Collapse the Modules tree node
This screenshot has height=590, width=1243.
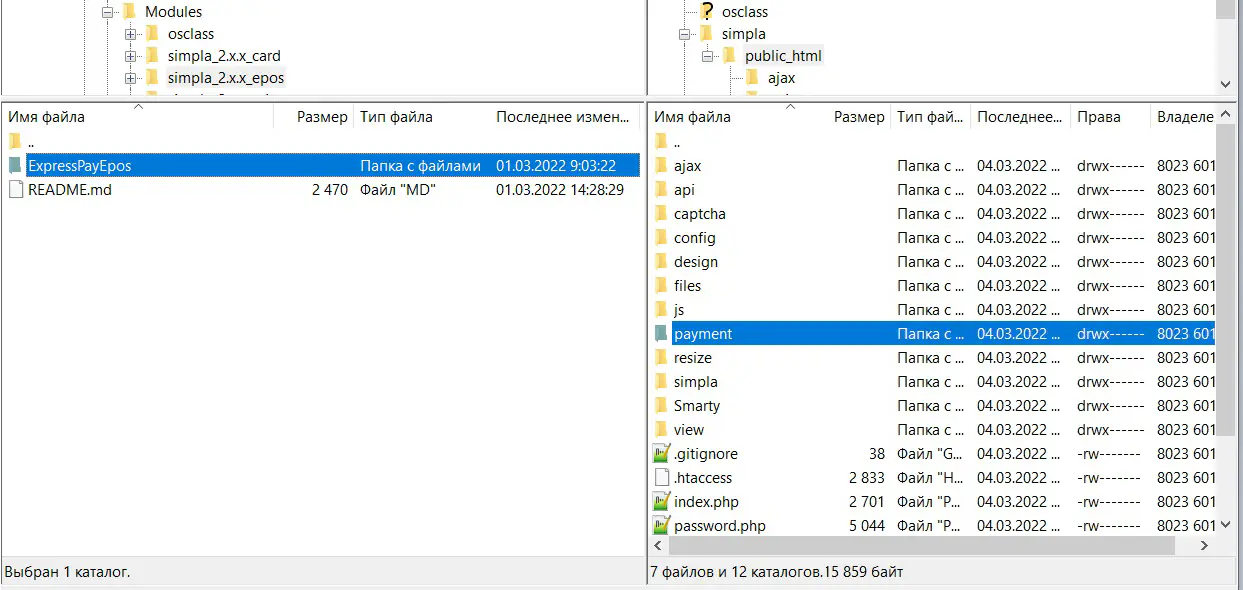[x=107, y=12]
